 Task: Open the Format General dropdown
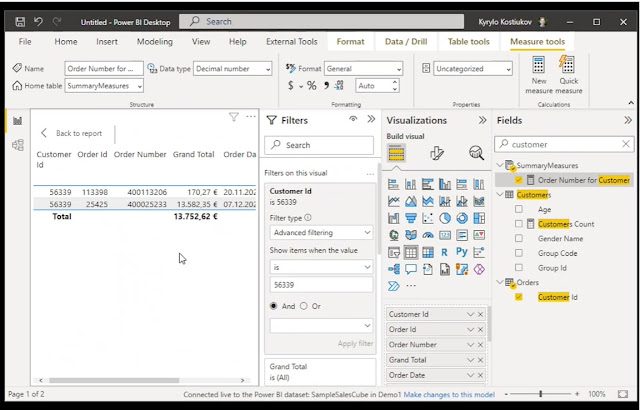coord(363,69)
